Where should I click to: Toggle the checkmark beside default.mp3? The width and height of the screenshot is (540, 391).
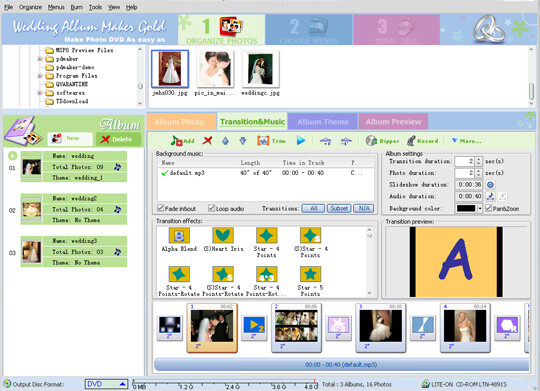point(165,173)
